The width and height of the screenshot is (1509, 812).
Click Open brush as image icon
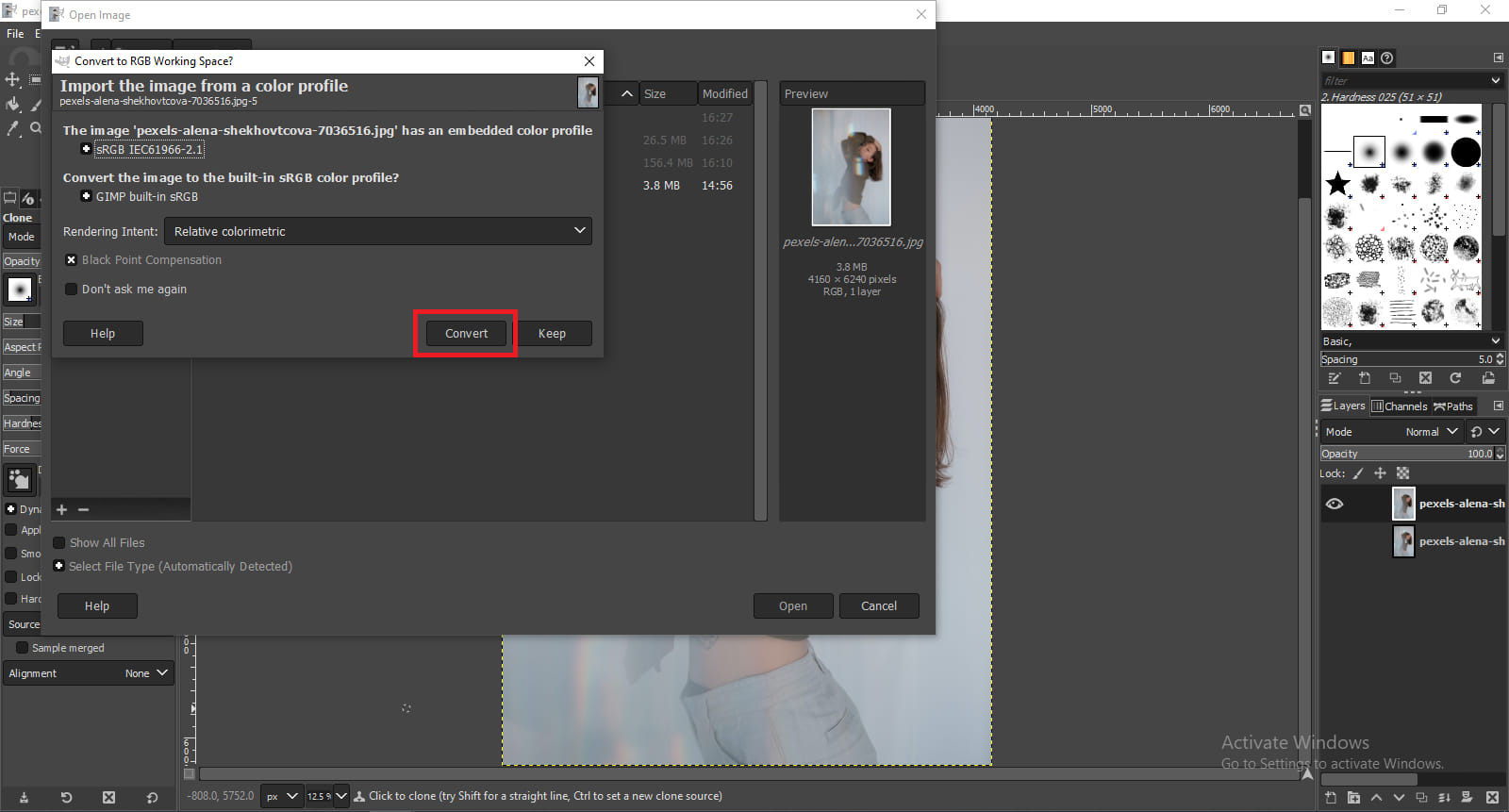(1488, 378)
